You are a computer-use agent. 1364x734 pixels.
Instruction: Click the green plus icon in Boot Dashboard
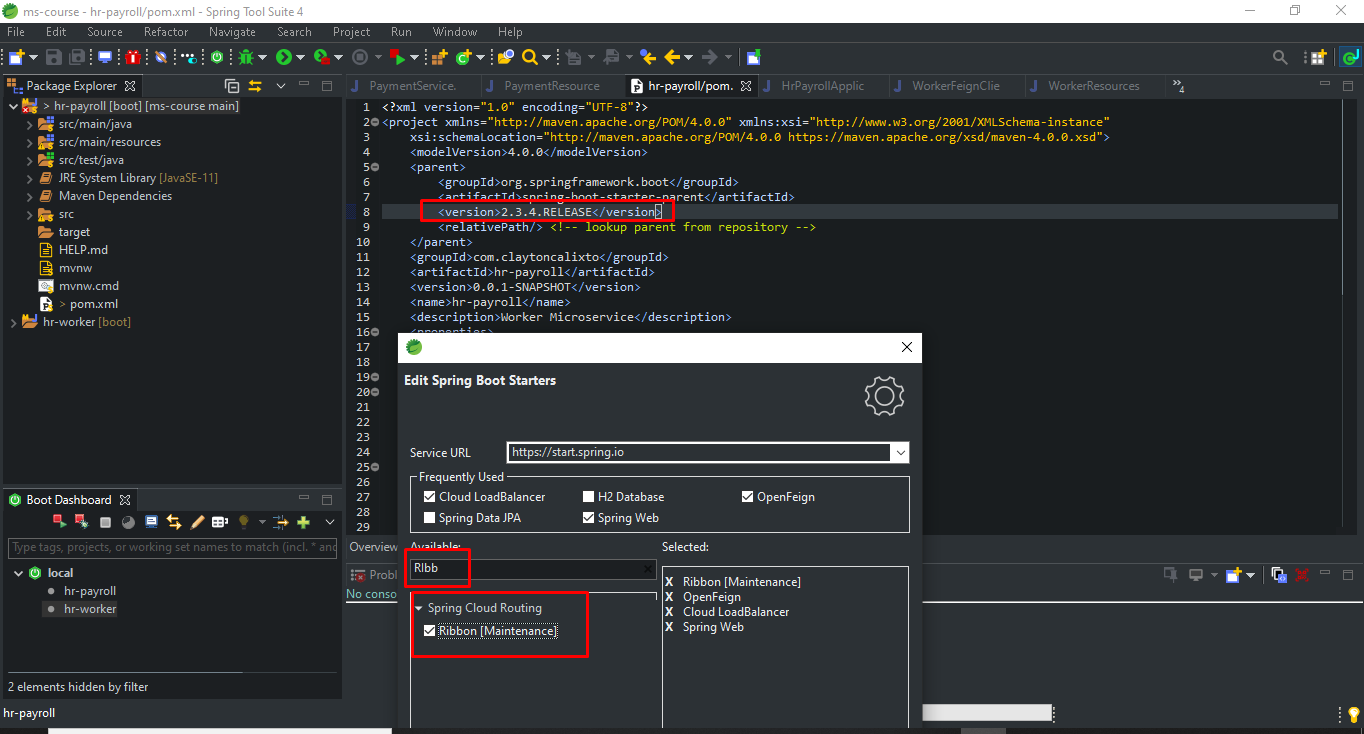(x=303, y=522)
